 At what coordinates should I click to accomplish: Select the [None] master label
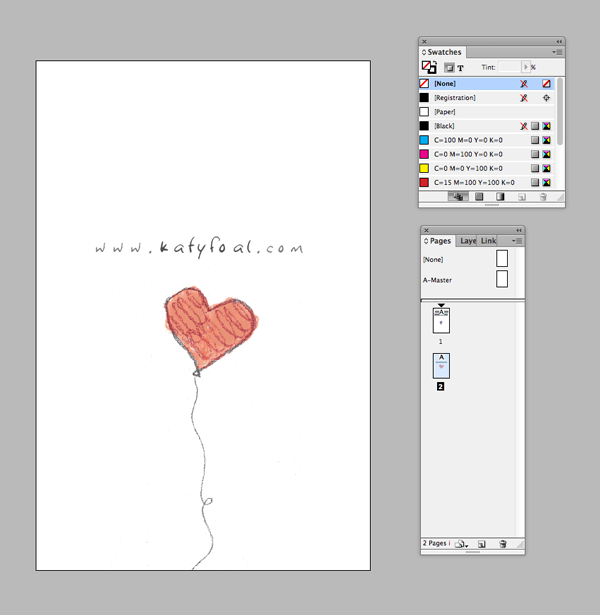coord(433,260)
